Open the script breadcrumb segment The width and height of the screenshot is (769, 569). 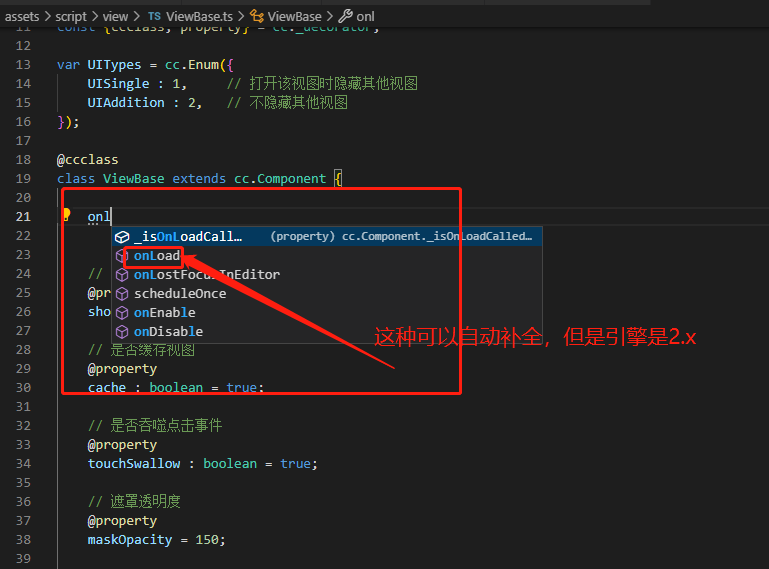pos(71,17)
